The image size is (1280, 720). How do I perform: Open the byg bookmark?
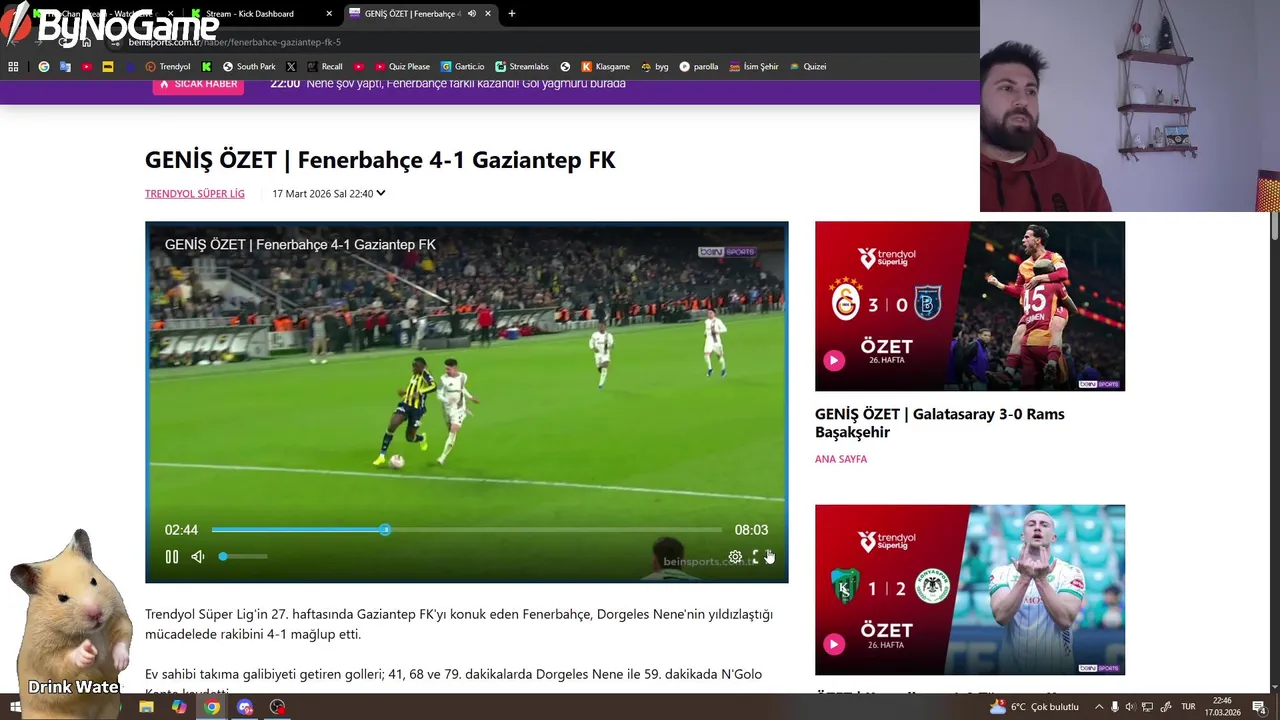coord(655,67)
